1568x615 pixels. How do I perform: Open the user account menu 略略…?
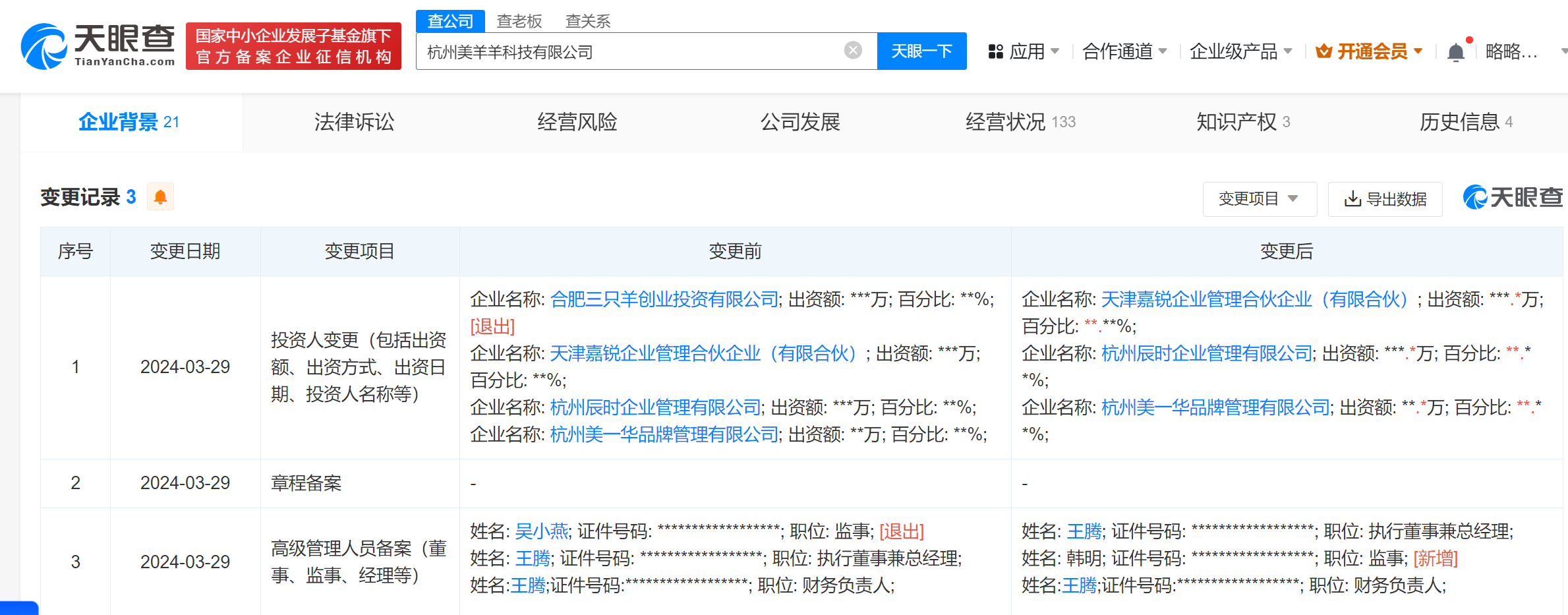click(x=1512, y=51)
